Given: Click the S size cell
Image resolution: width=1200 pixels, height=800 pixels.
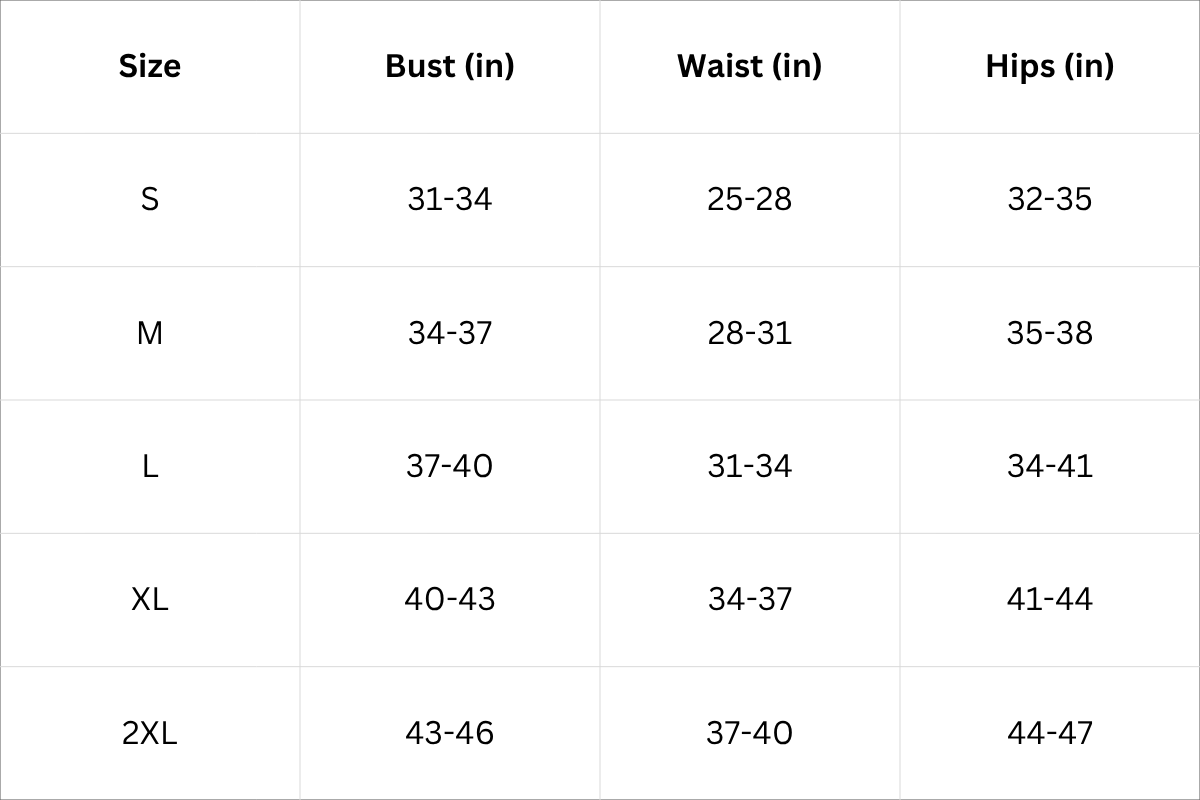Looking at the screenshot, I should [150, 199].
